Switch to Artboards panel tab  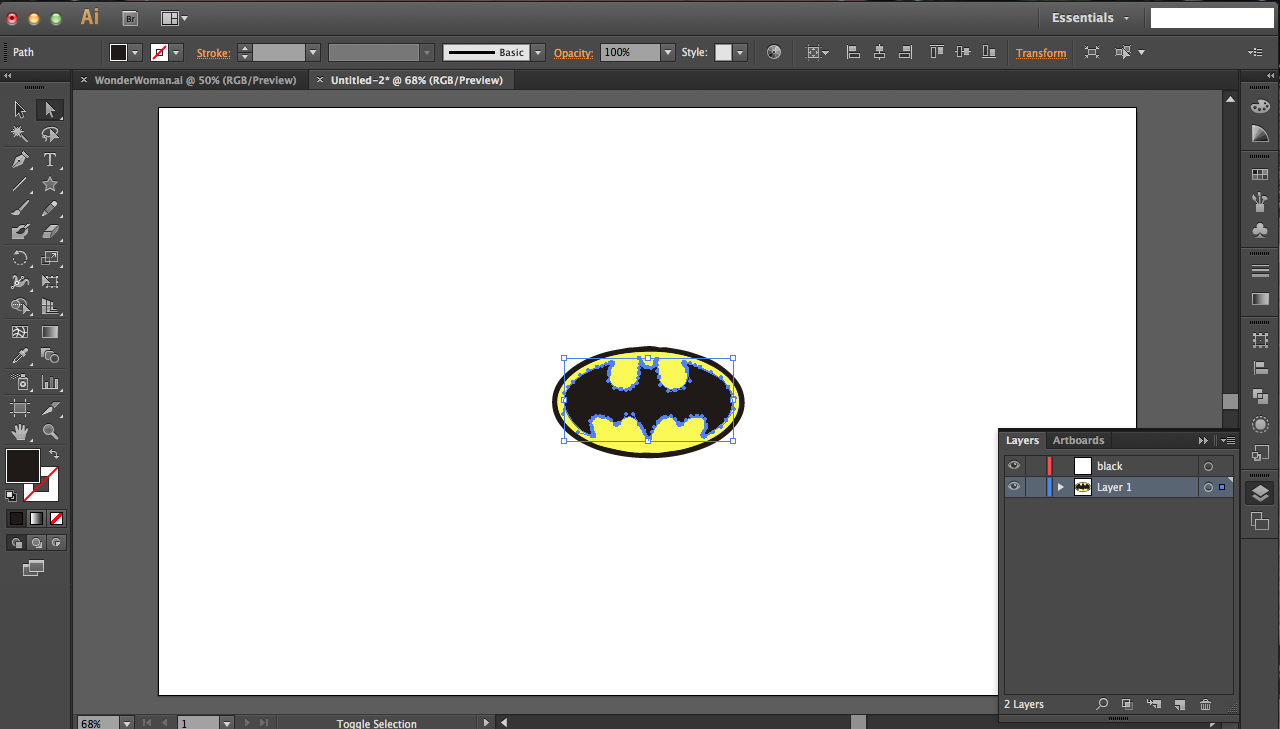1078,440
